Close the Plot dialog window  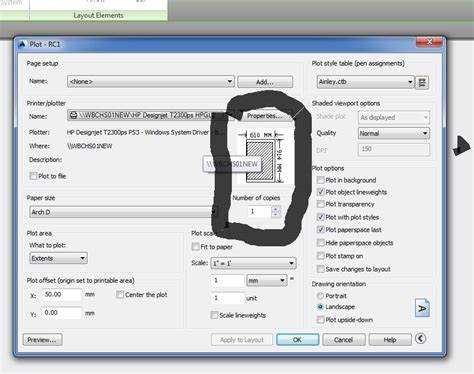(x=429, y=42)
